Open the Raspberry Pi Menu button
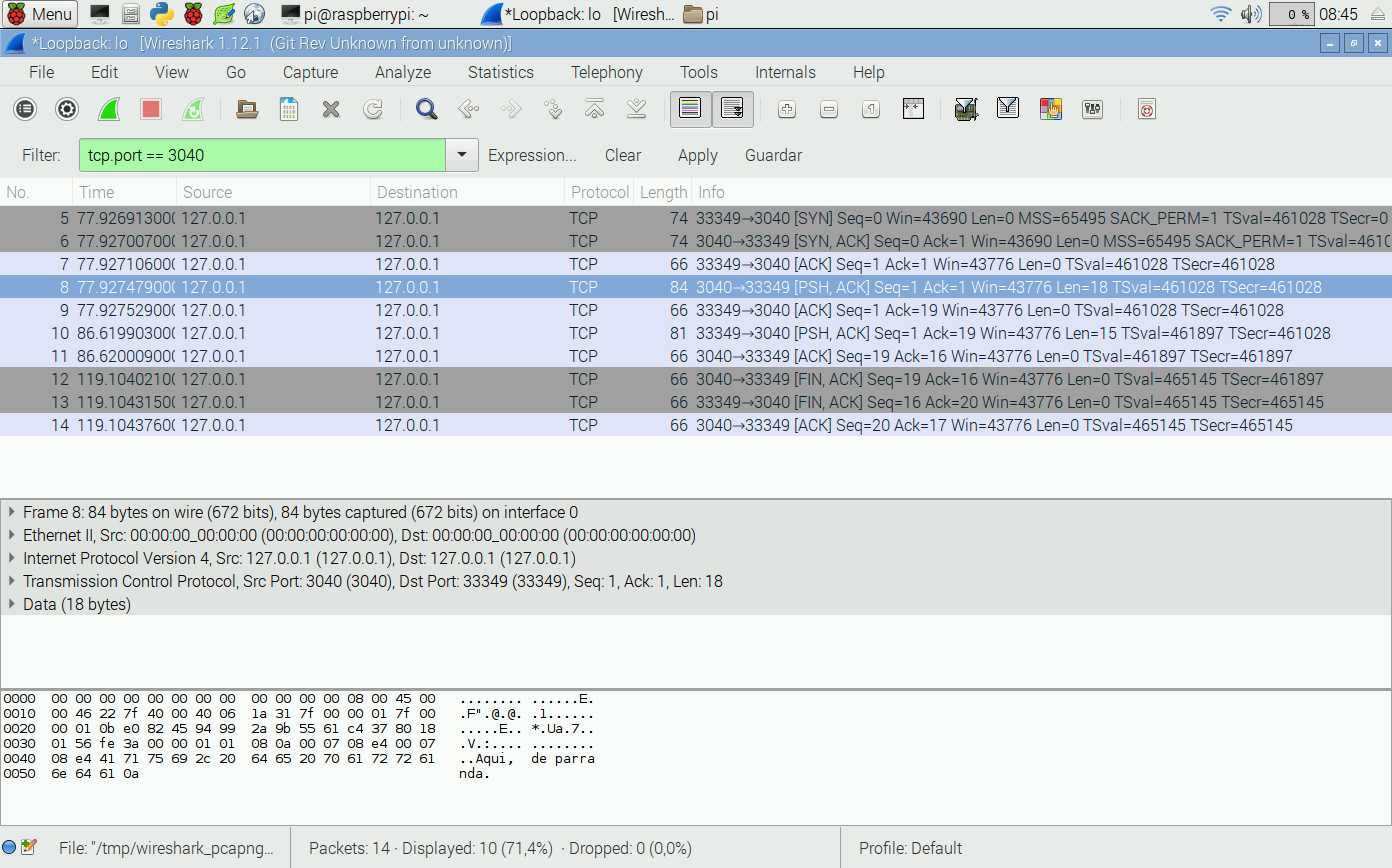The height and width of the screenshot is (868, 1392). pyautogui.click(x=40, y=14)
